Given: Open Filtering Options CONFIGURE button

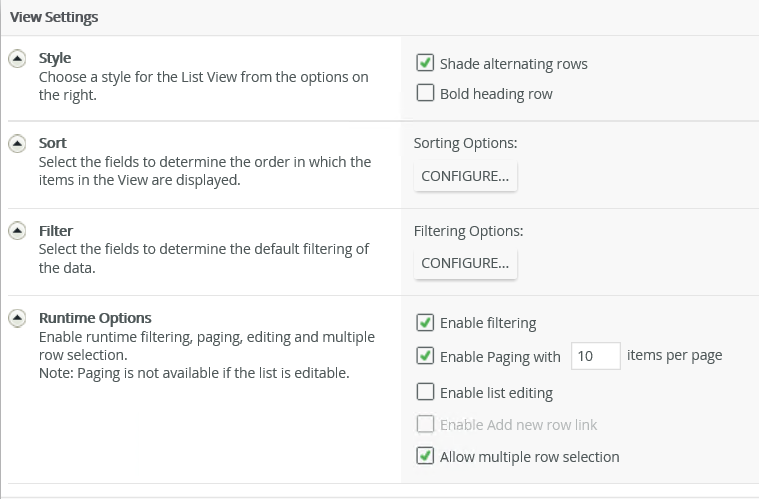Looking at the screenshot, I should pyautogui.click(x=465, y=263).
